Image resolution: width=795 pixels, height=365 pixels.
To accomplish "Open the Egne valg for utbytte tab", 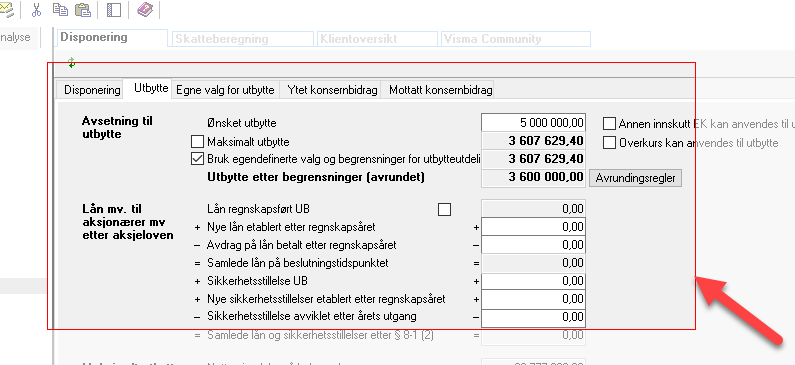I will click(226, 90).
